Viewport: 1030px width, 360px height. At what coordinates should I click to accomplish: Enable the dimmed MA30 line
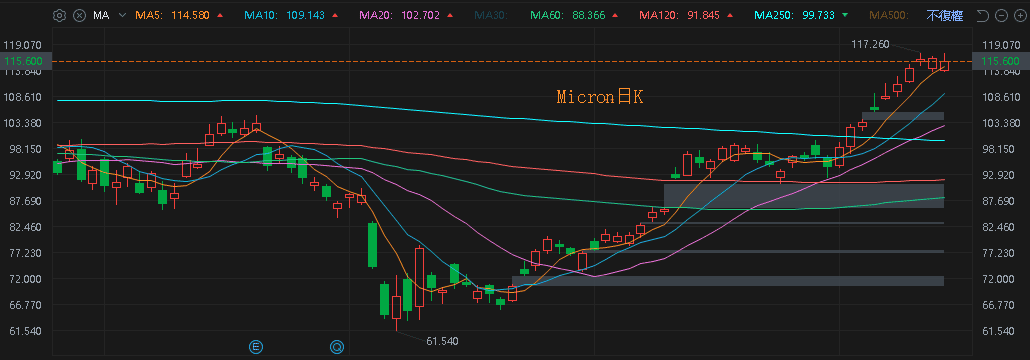point(491,15)
